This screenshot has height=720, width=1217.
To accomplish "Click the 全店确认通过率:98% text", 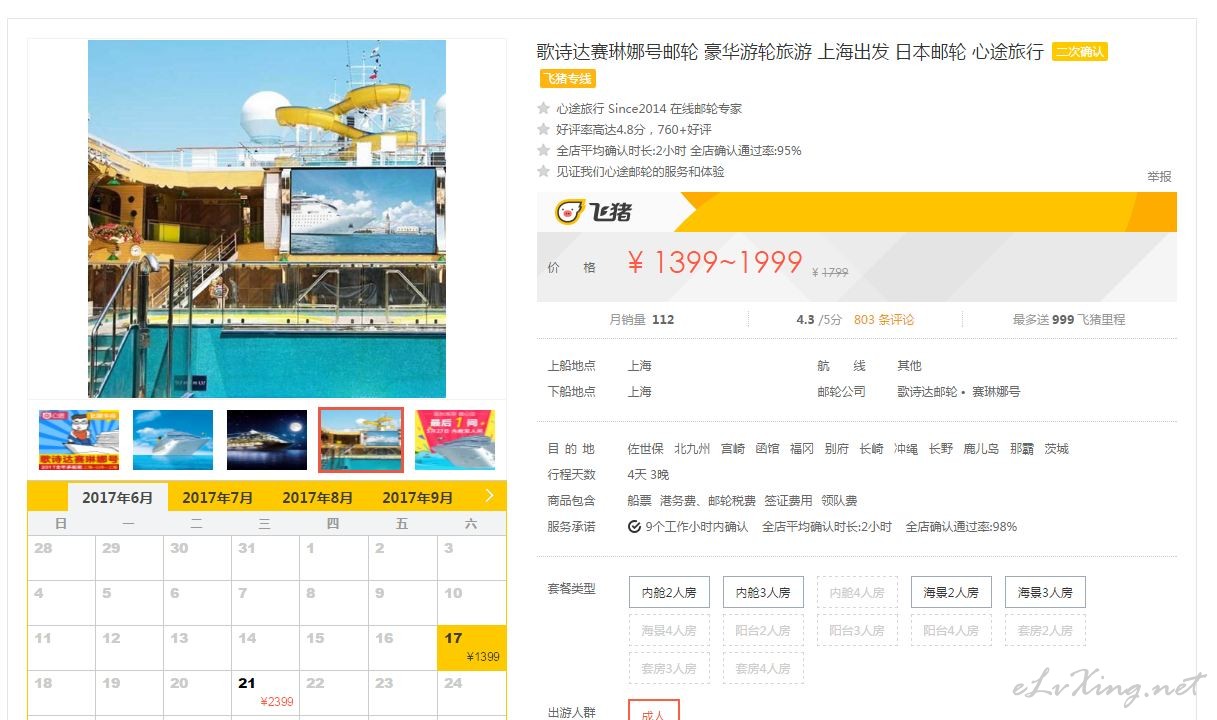I will 961,527.
